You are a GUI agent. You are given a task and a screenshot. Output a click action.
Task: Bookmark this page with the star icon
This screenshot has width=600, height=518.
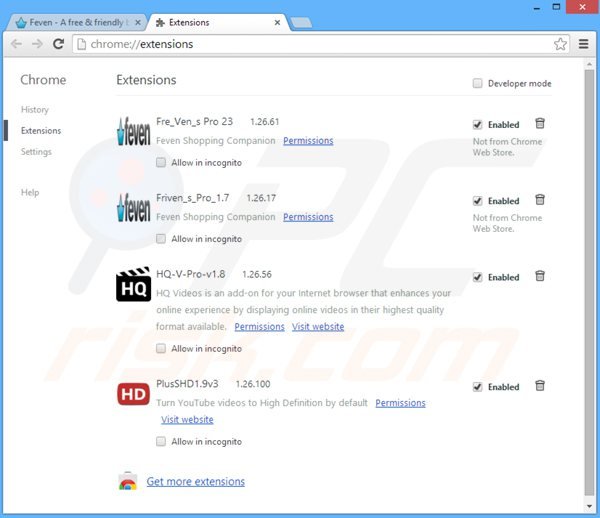click(561, 44)
